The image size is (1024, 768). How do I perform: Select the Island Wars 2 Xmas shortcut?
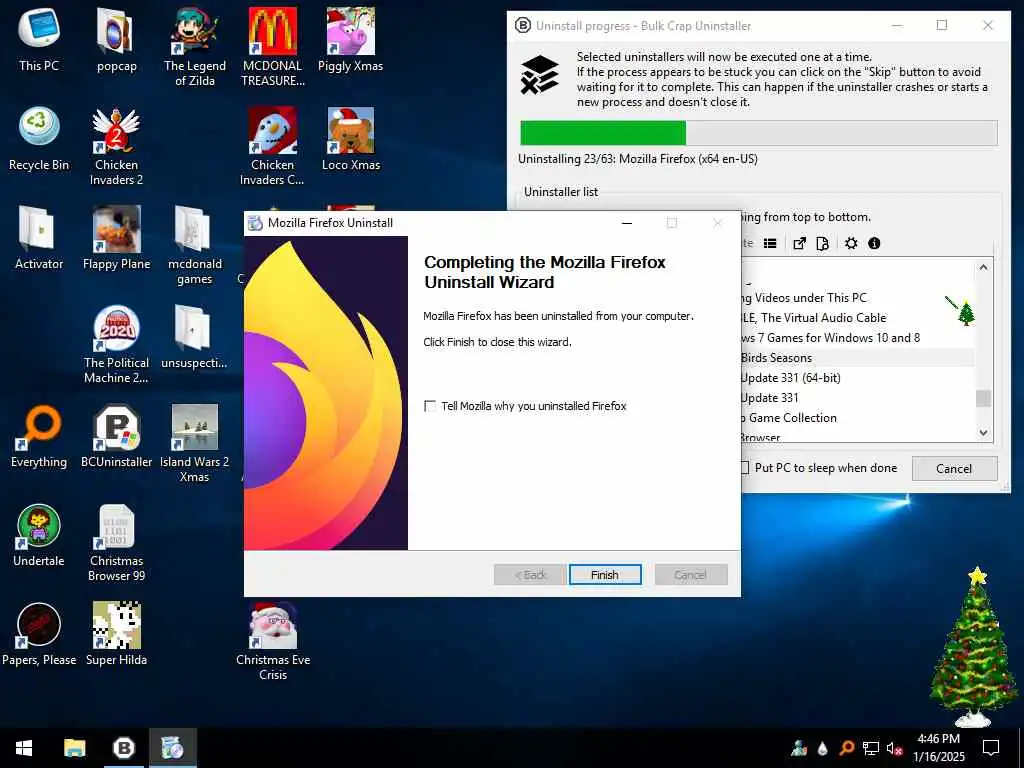195,443
